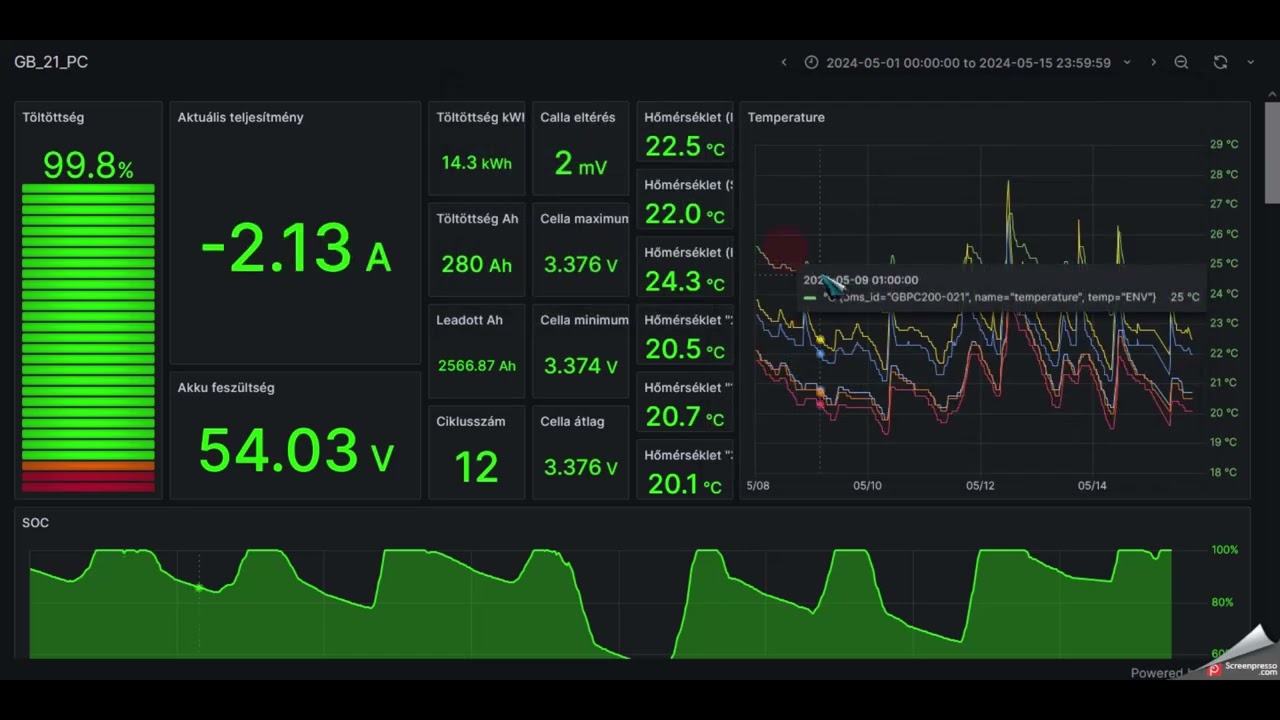1280x720 pixels.
Task: Shift time range forward with right arrow
Action: click(x=1153, y=62)
